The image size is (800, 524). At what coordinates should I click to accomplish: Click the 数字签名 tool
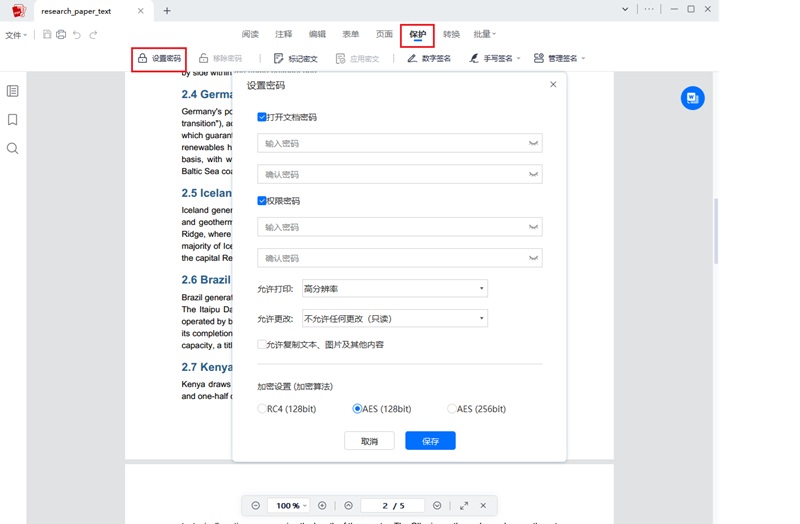(x=429, y=58)
